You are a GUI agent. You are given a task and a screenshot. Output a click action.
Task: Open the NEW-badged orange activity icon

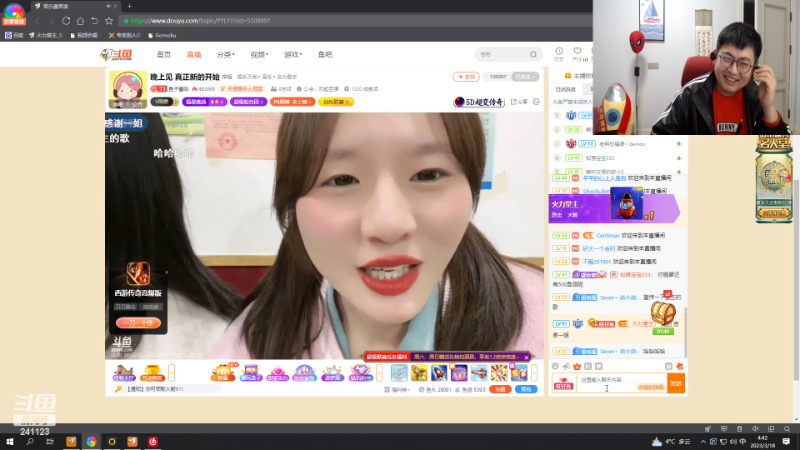pos(223,372)
